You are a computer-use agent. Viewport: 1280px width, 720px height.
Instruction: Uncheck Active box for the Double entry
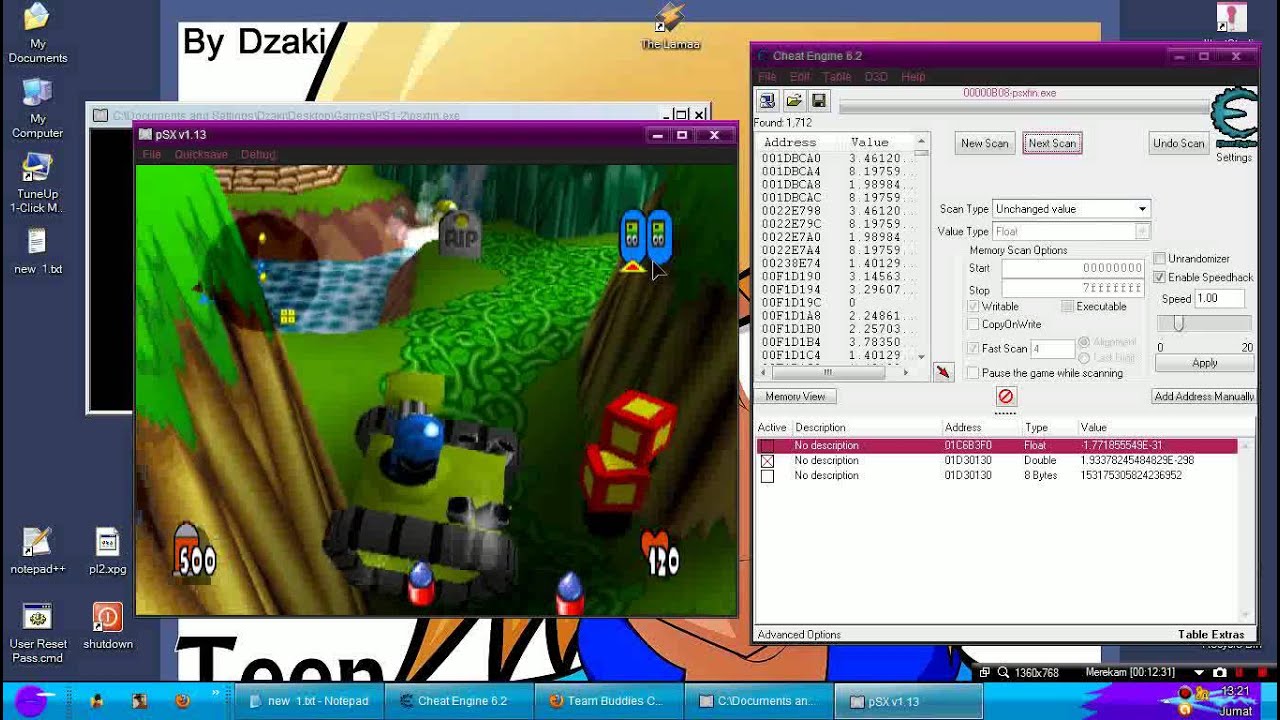(x=767, y=461)
